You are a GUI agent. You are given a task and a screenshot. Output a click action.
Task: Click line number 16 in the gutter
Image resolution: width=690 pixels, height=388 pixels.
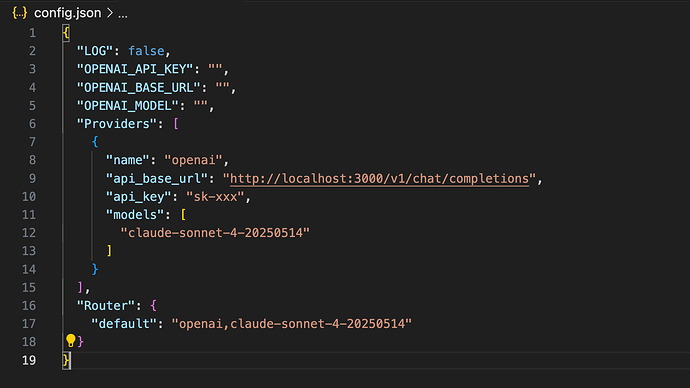pyautogui.click(x=29, y=305)
